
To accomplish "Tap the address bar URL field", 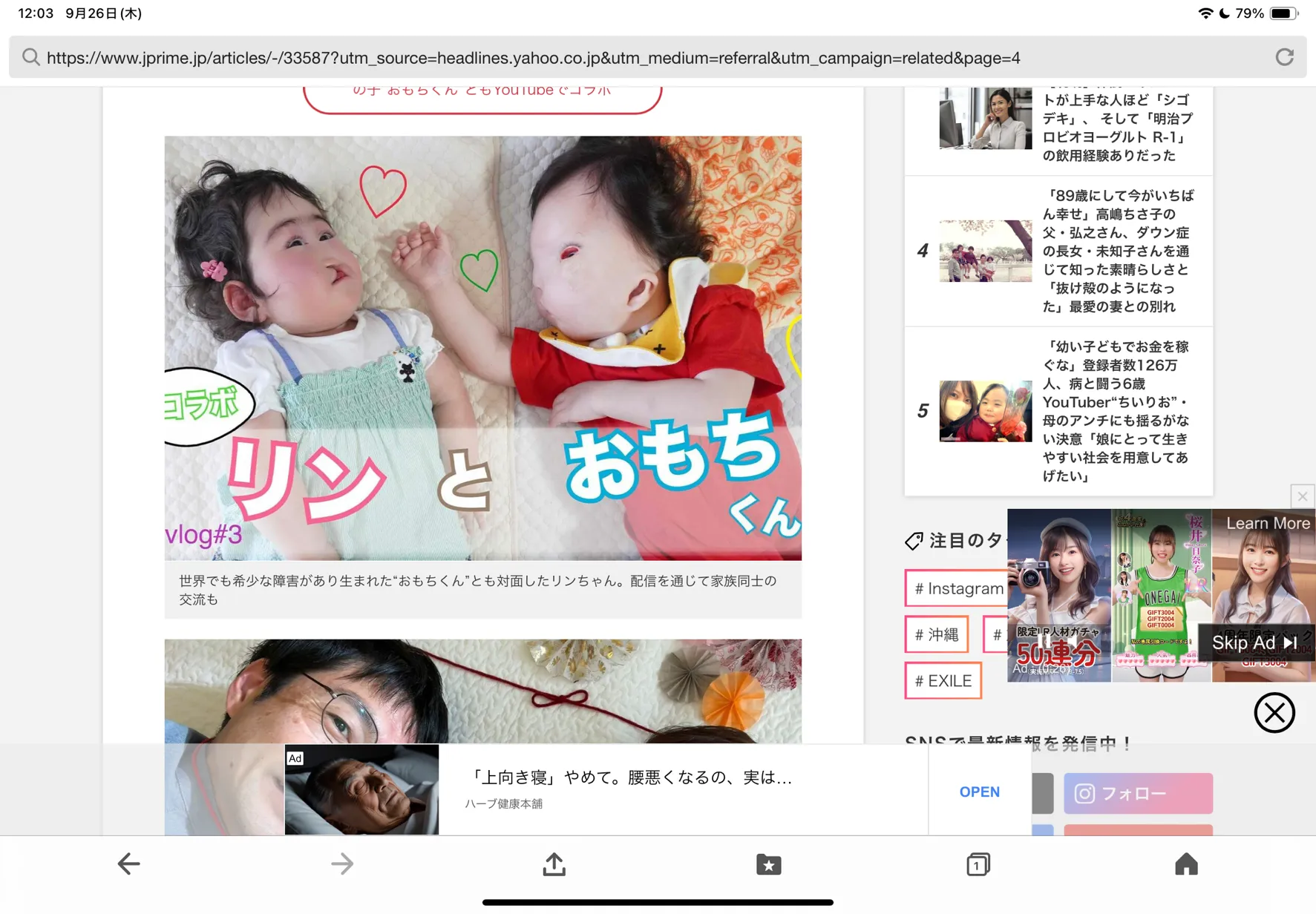I will pyautogui.click(x=658, y=57).
